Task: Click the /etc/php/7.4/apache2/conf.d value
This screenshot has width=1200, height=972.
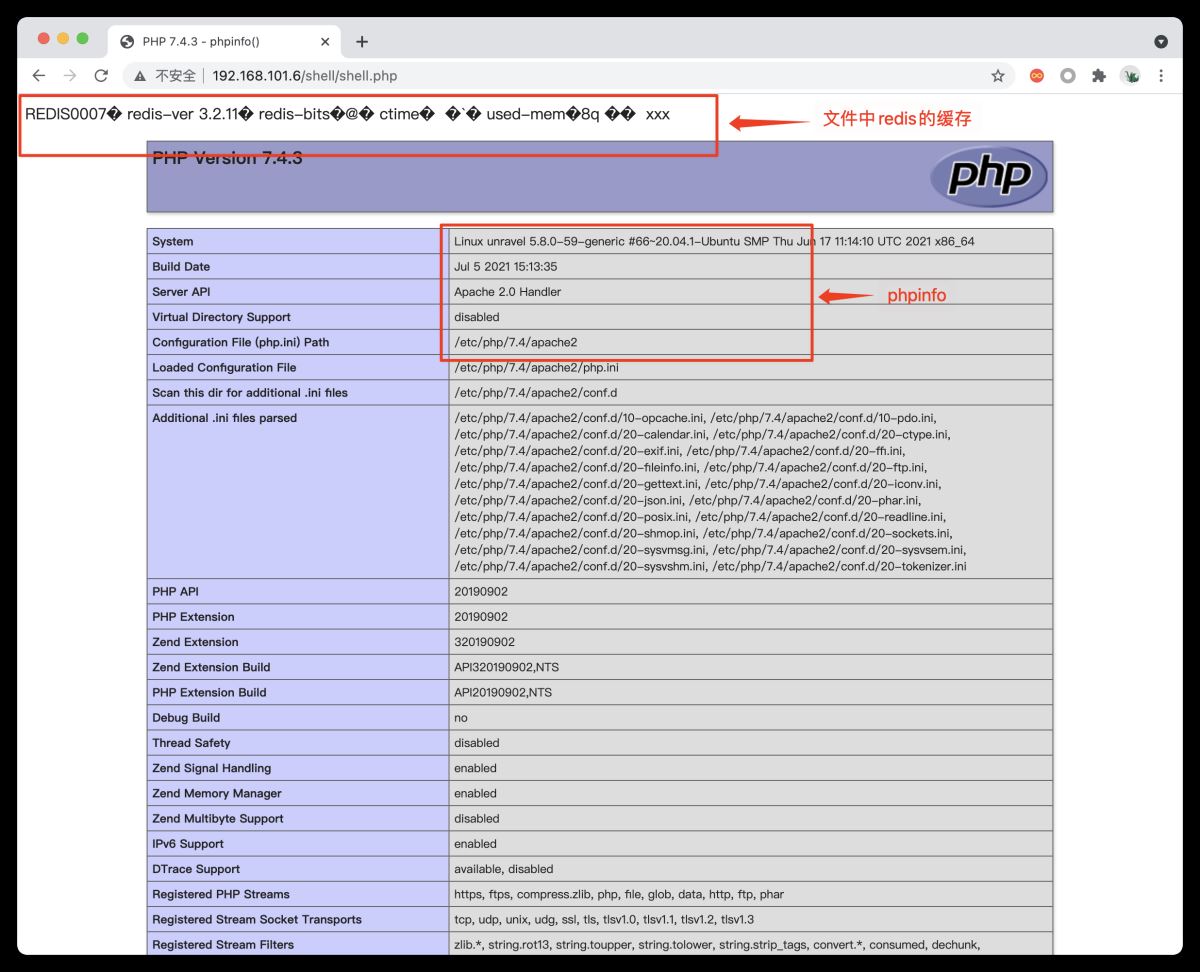Action: tap(535, 393)
